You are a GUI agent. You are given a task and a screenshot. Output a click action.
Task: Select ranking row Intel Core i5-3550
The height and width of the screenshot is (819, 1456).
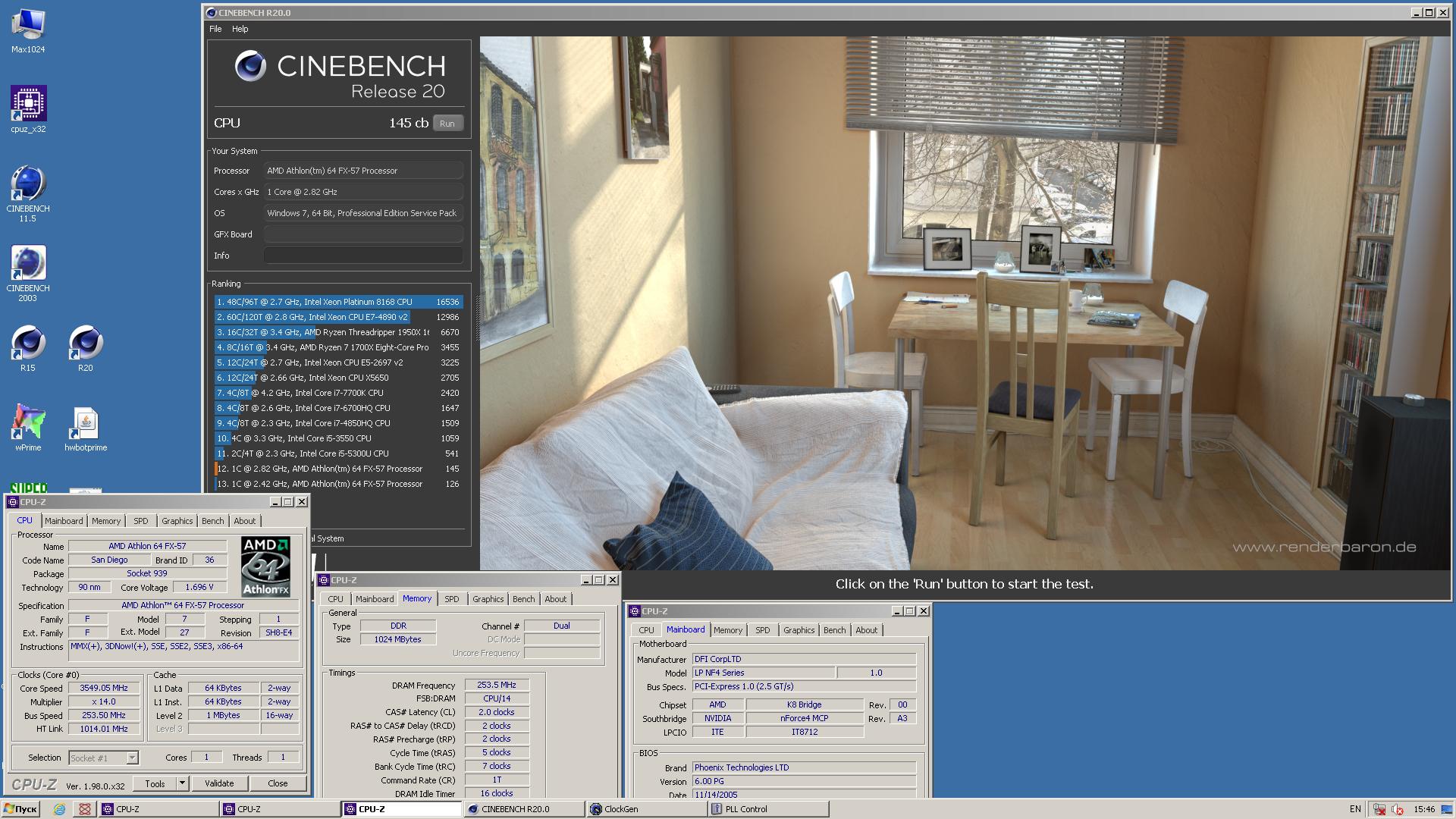pos(338,438)
